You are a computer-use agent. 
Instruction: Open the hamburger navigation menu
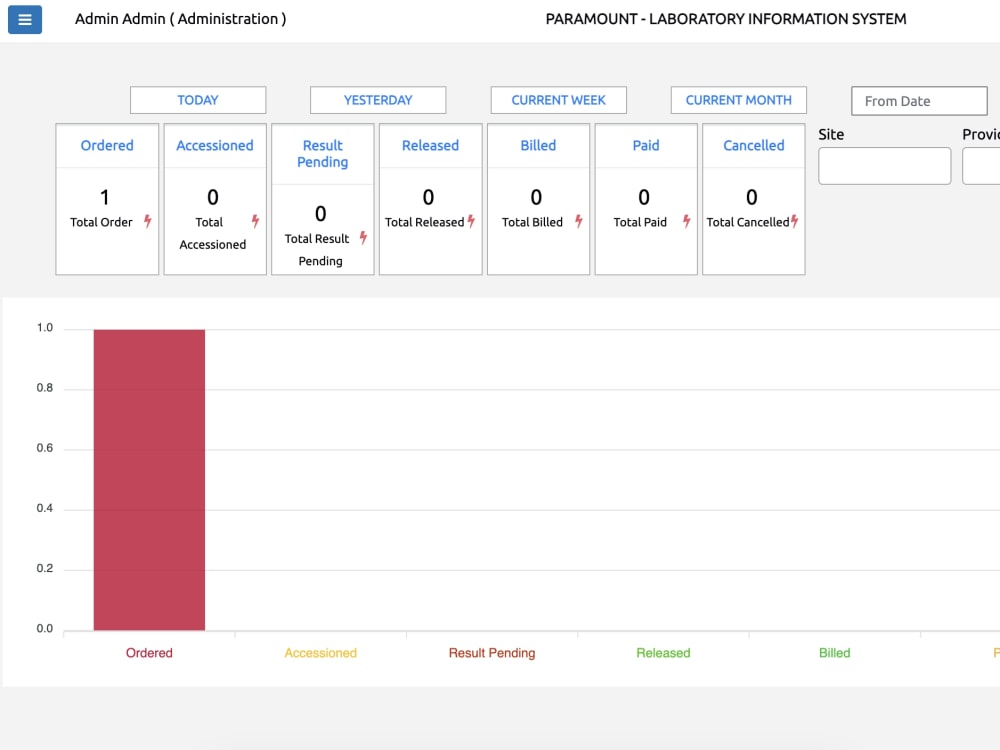pos(24,20)
